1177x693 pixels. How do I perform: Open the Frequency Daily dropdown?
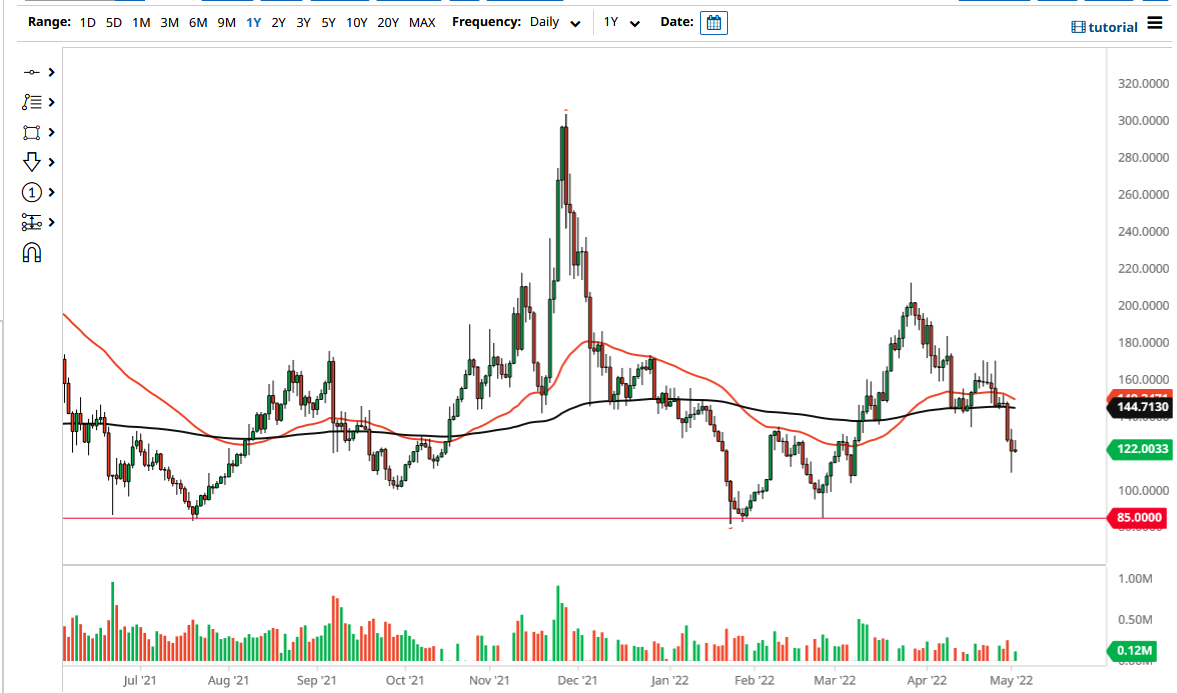click(554, 21)
